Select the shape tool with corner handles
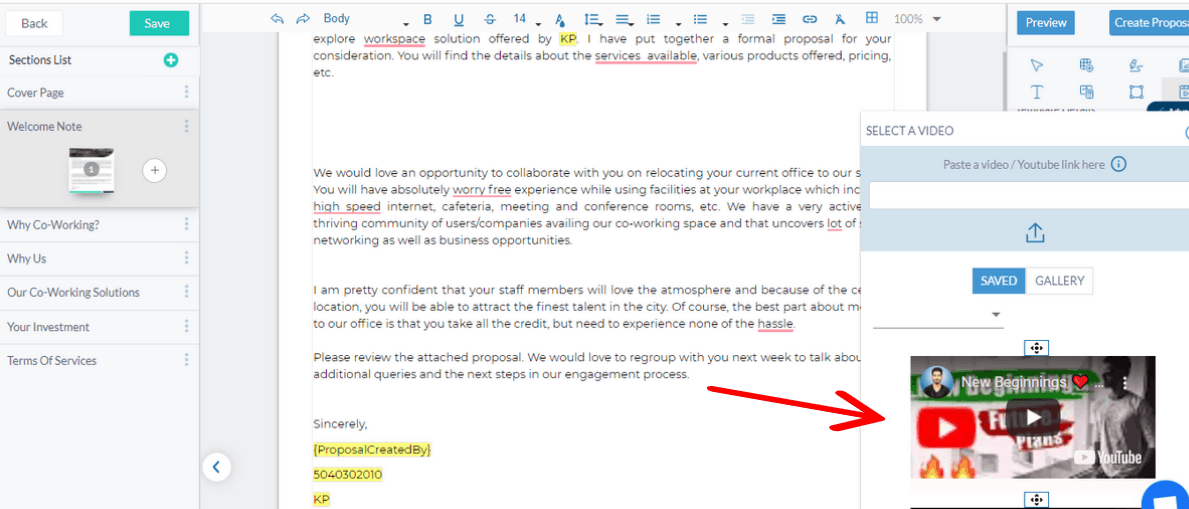 tap(1135, 92)
